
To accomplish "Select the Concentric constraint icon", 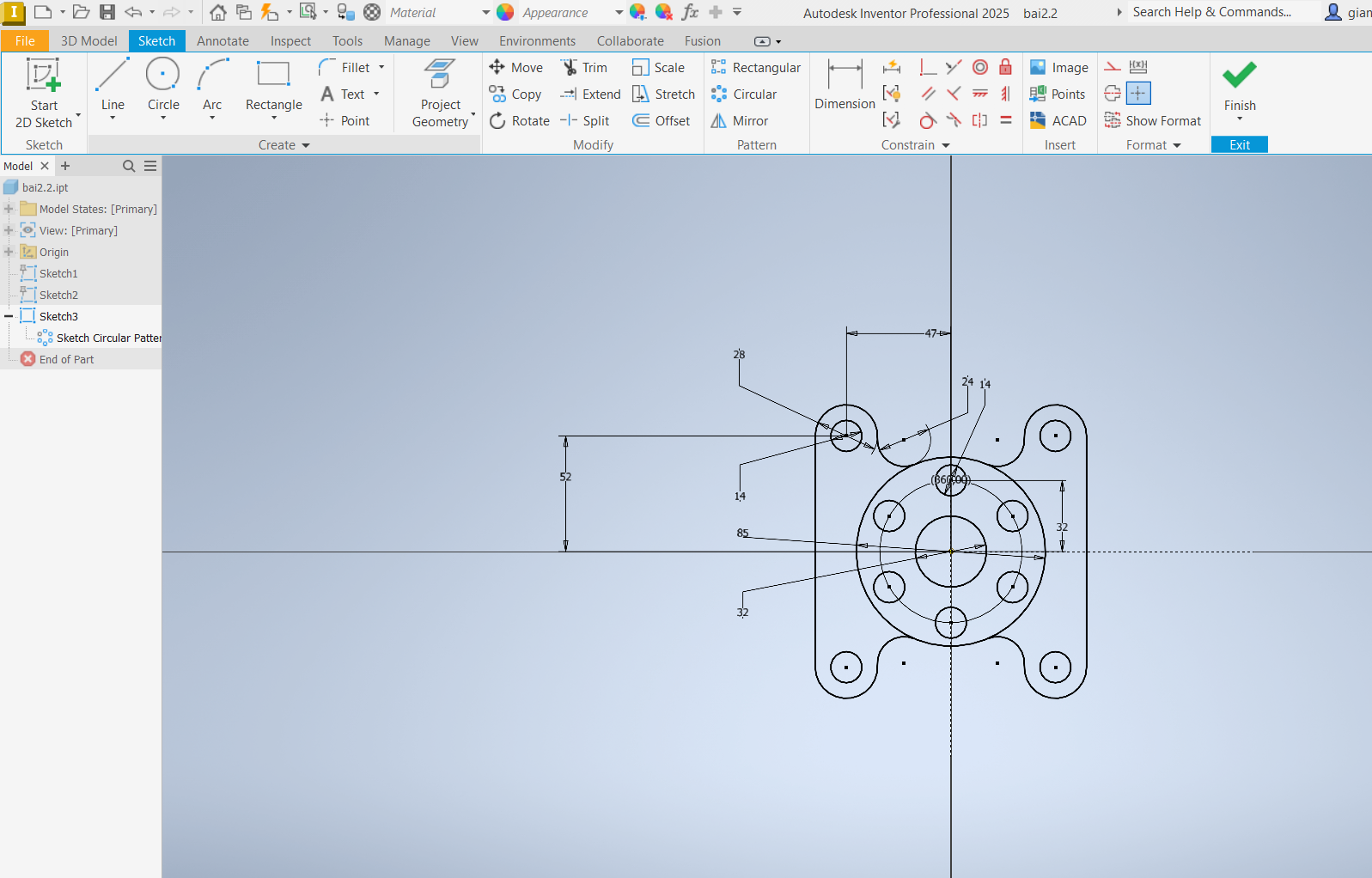I will point(980,68).
